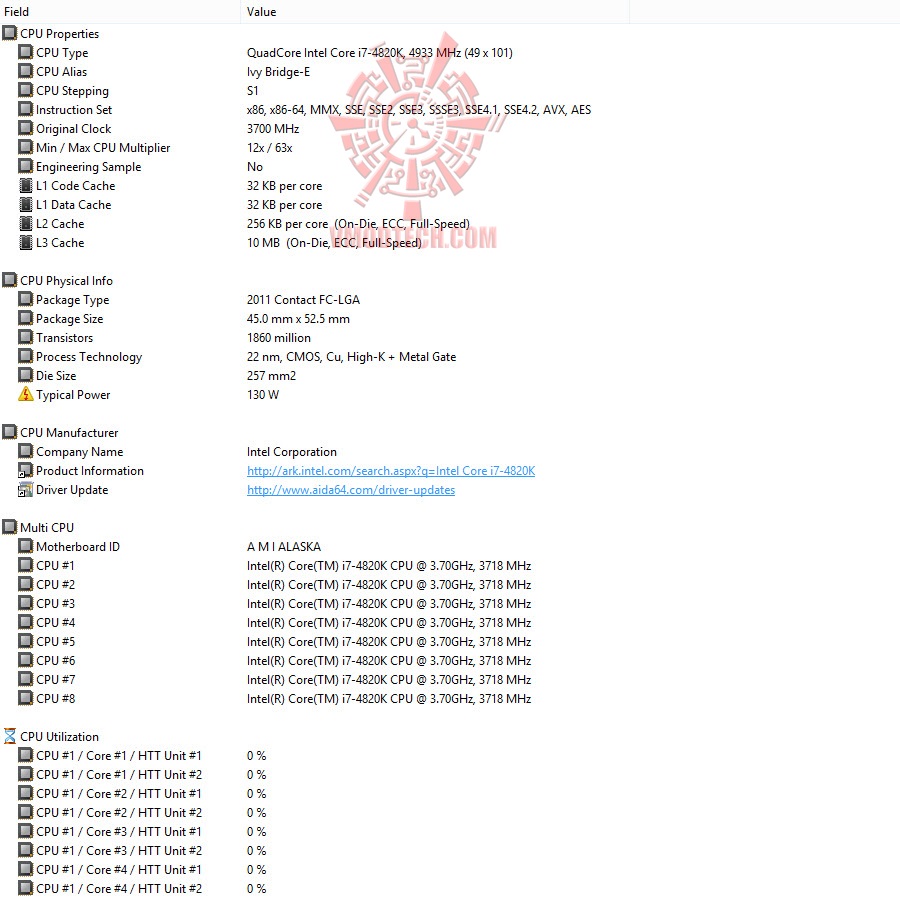Select the CPU #5 row label
This screenshot has width=900, height=911.
tap(56, 641)
